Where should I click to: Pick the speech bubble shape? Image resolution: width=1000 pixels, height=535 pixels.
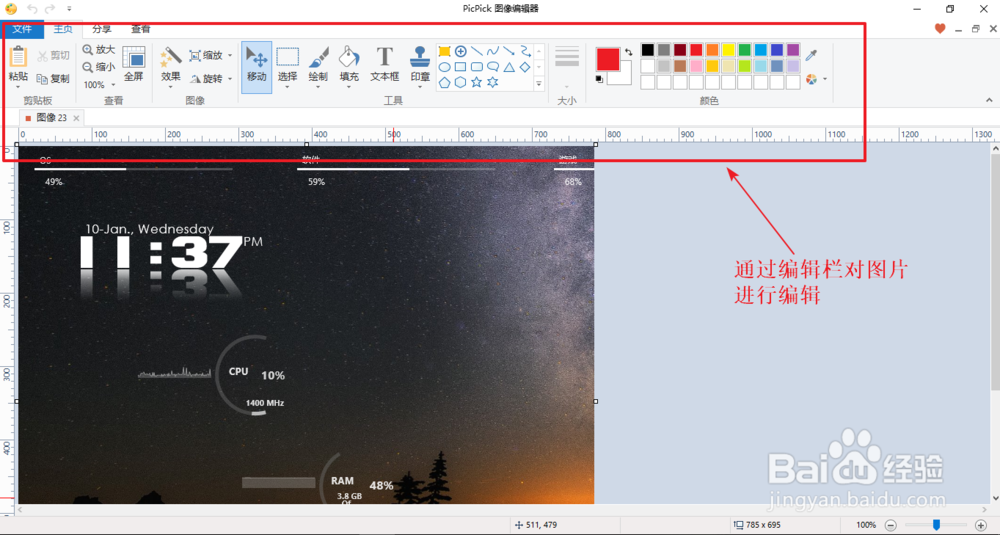492,67
